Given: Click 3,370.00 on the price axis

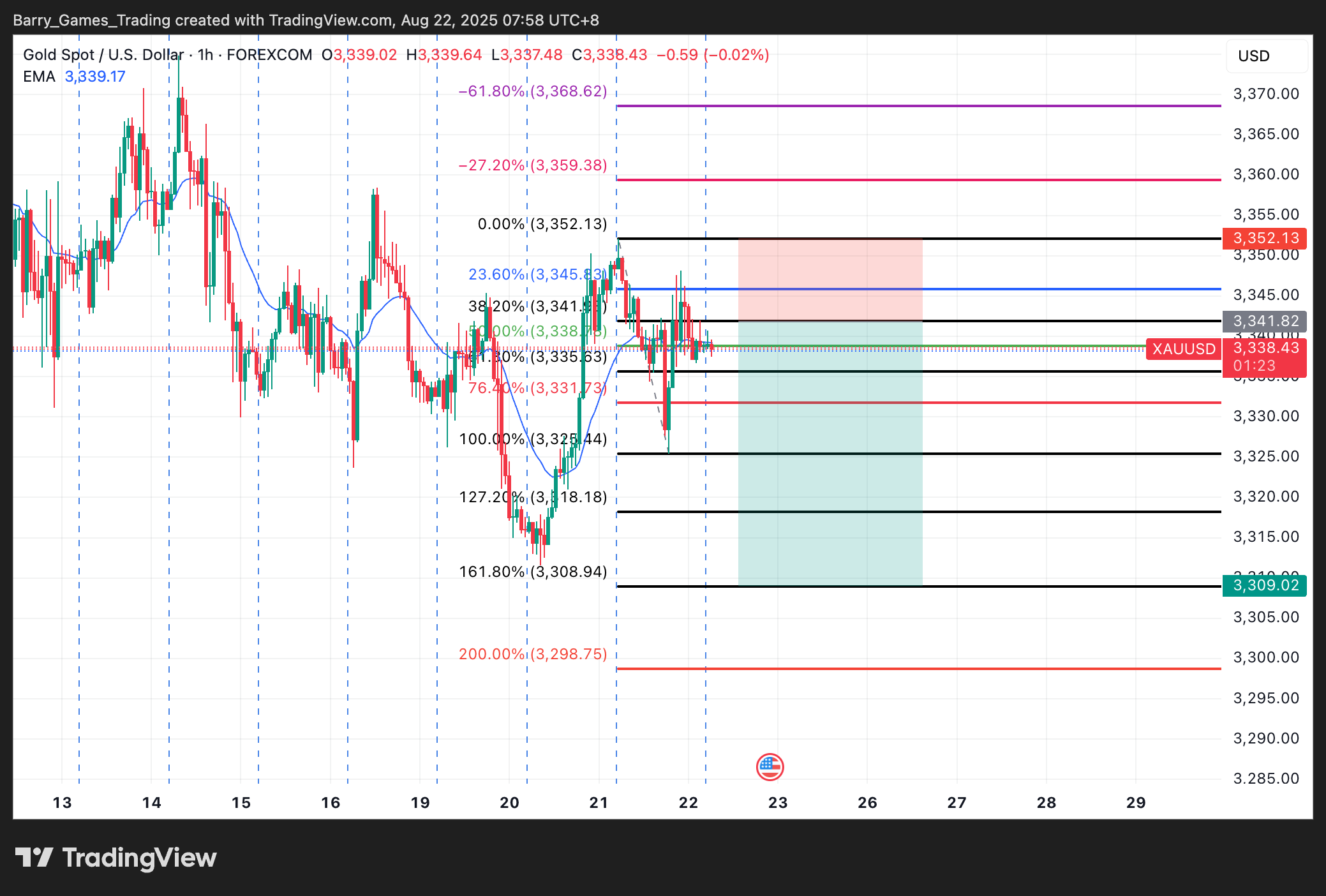Looking at the screenshot, I should [1265, 94].
